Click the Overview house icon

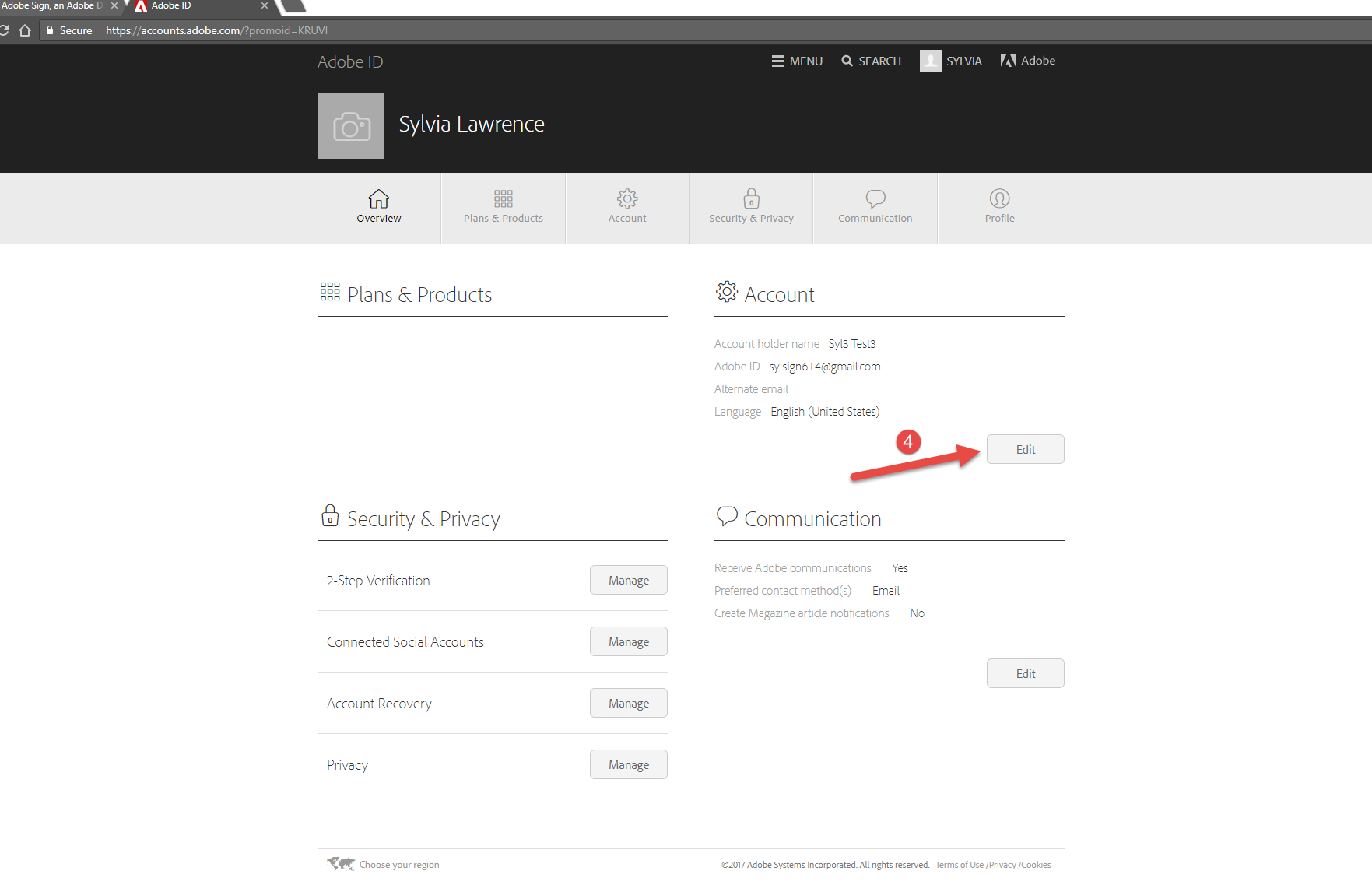(379, 198)
